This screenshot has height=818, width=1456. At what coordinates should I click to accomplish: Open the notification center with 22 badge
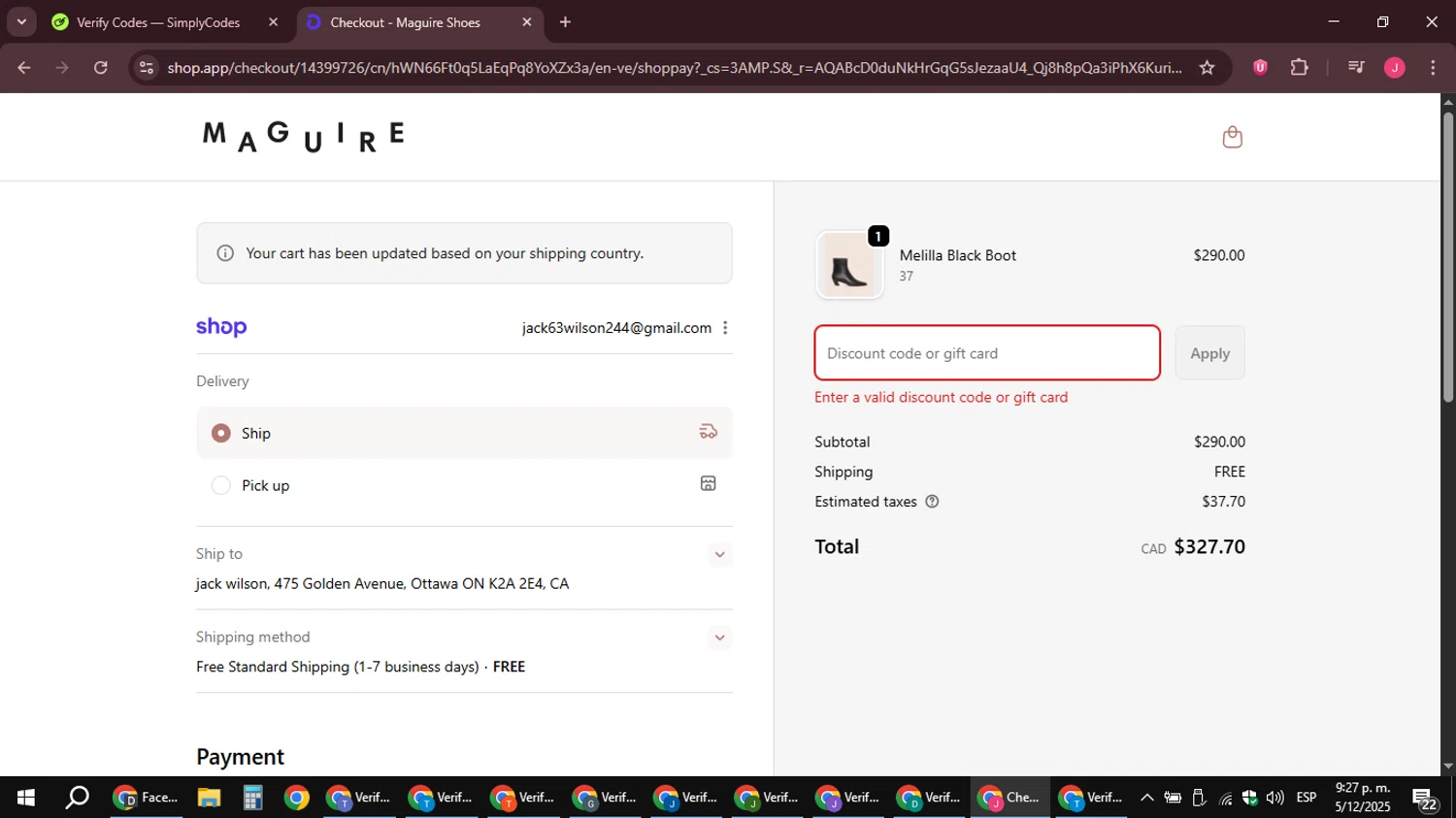[1425, 800]
